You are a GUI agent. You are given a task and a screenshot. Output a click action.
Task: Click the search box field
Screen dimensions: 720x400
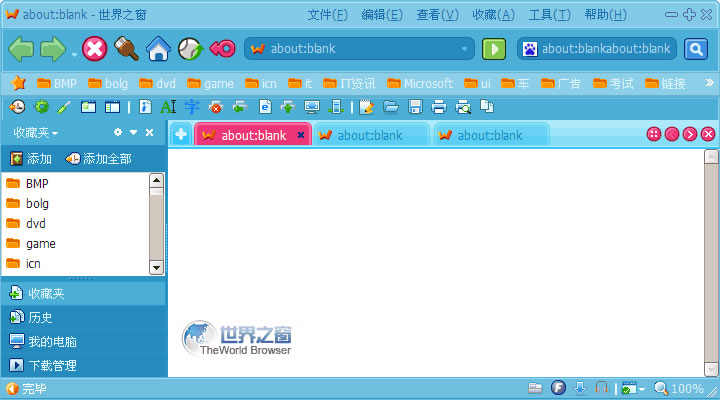[597, 49]
